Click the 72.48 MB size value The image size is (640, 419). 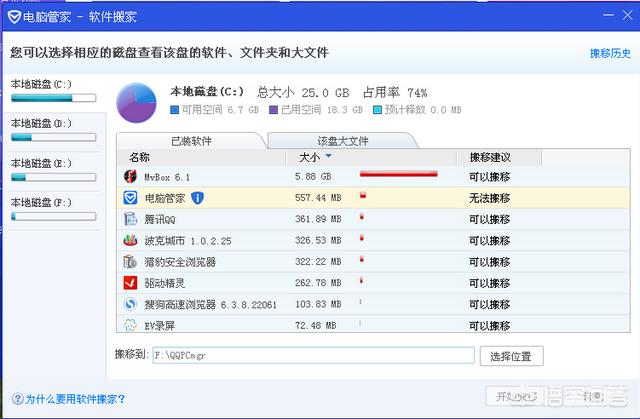[316, 325]
